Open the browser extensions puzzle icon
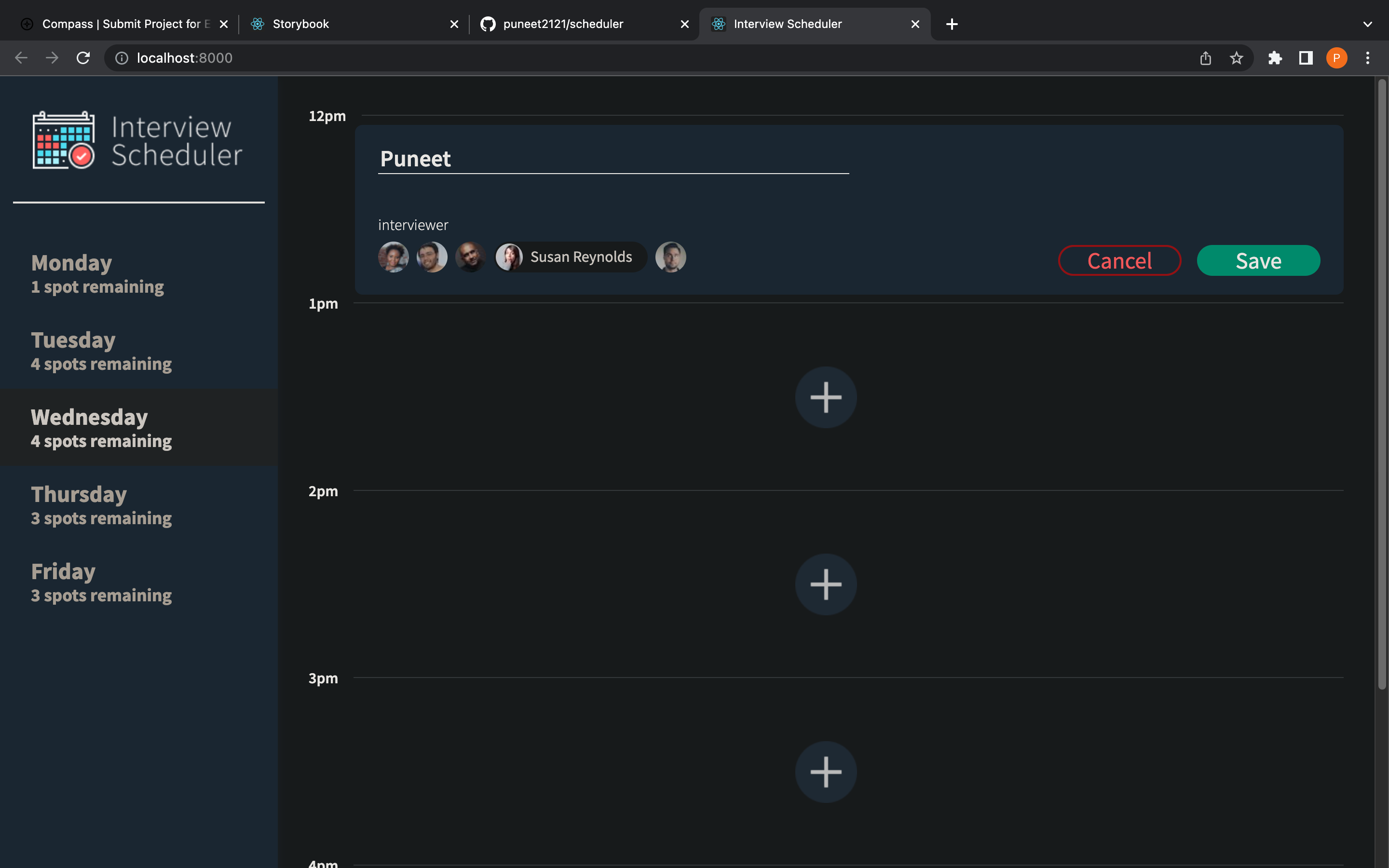 1275,58
